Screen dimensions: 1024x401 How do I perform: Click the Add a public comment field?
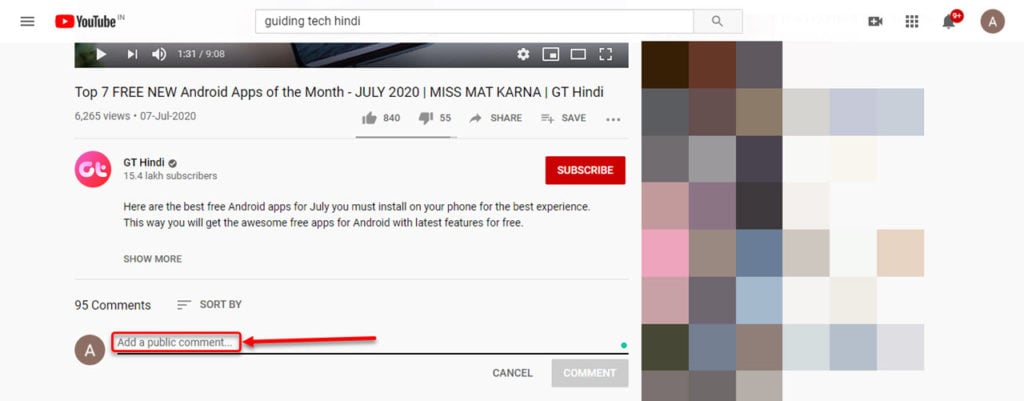point(372,343)
